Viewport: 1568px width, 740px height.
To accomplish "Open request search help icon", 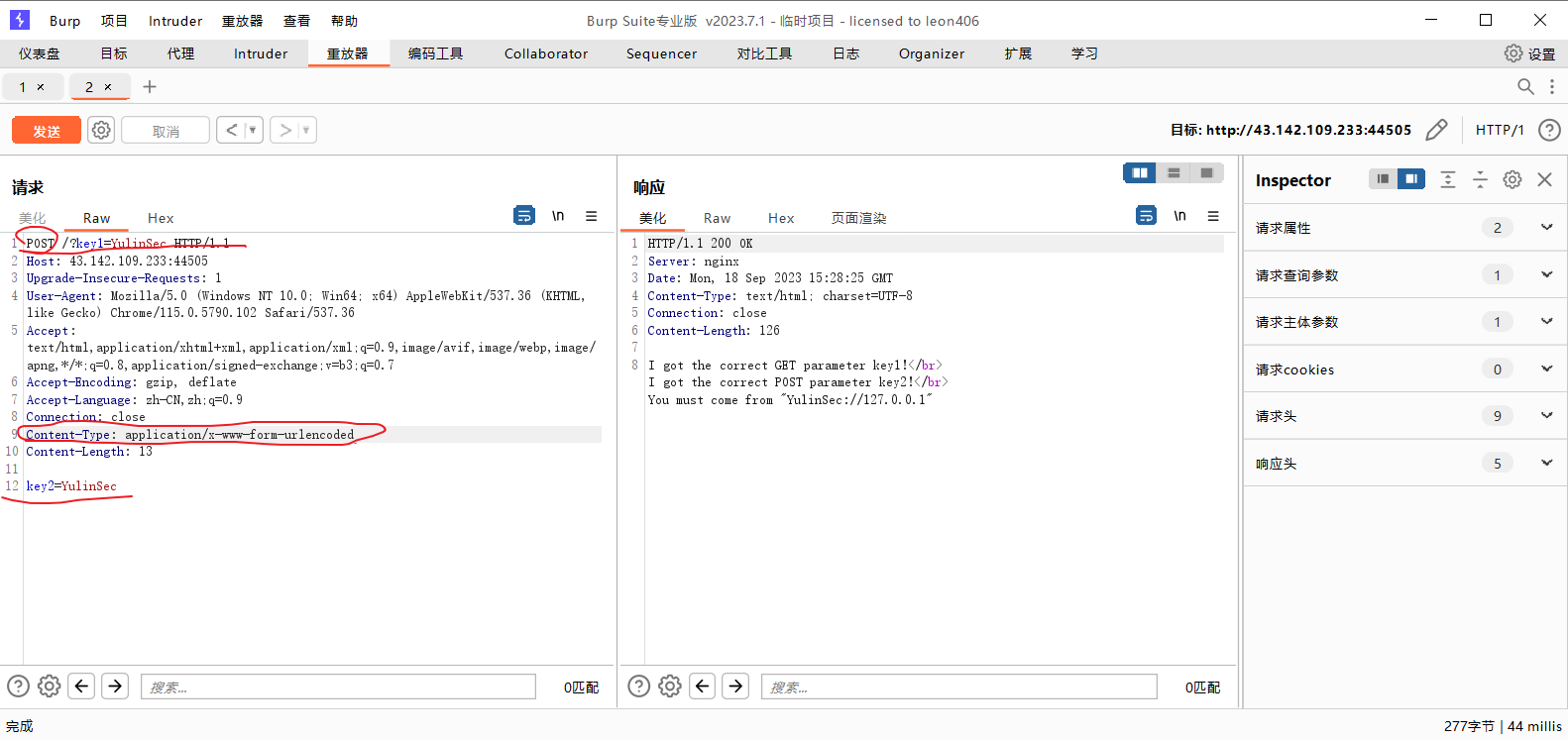I will [18, 686].
